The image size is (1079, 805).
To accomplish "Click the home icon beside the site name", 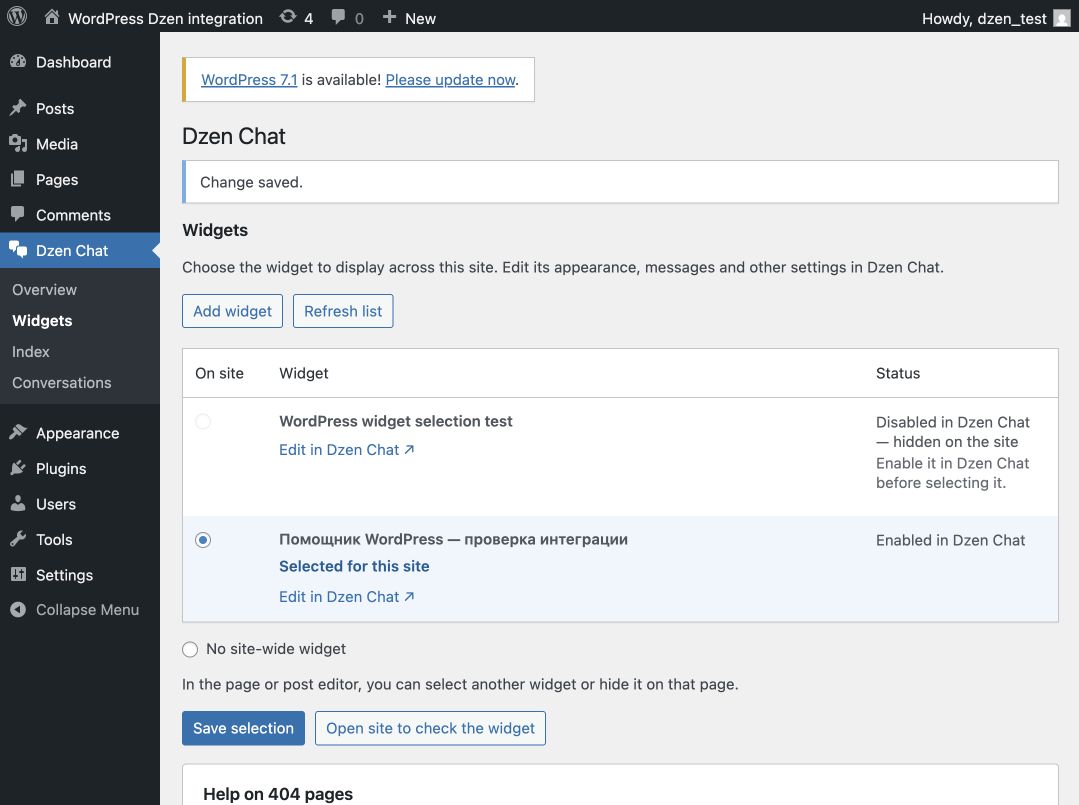I will [x=52, y=17].
